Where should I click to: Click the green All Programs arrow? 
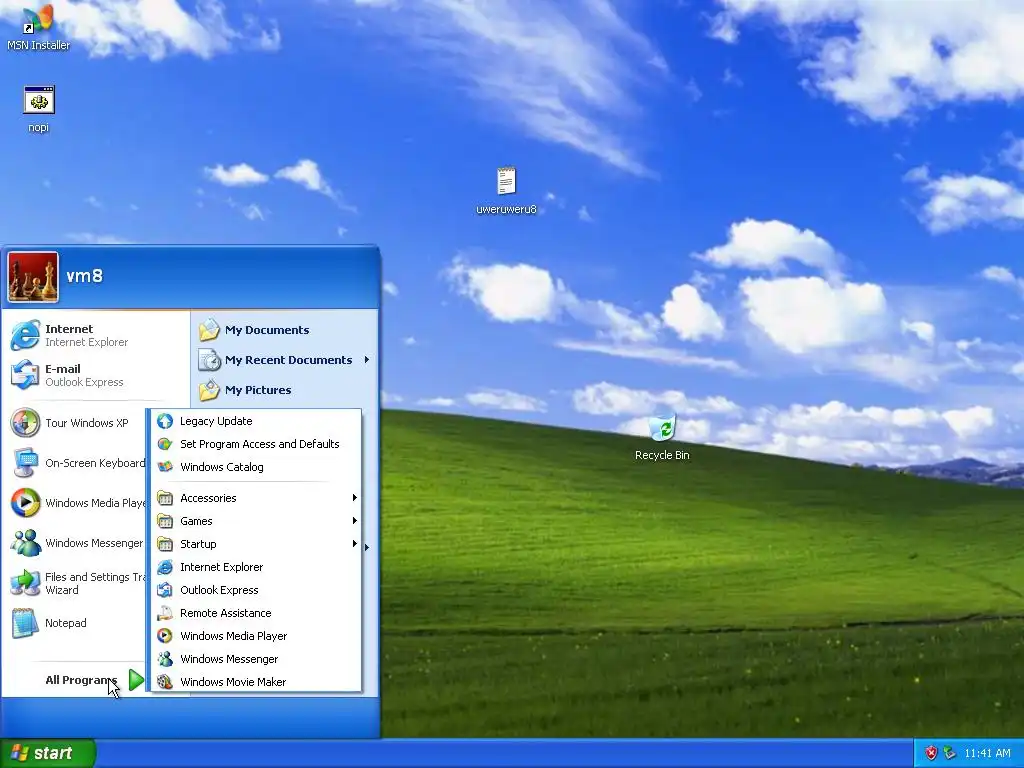[x=136, y=680]
